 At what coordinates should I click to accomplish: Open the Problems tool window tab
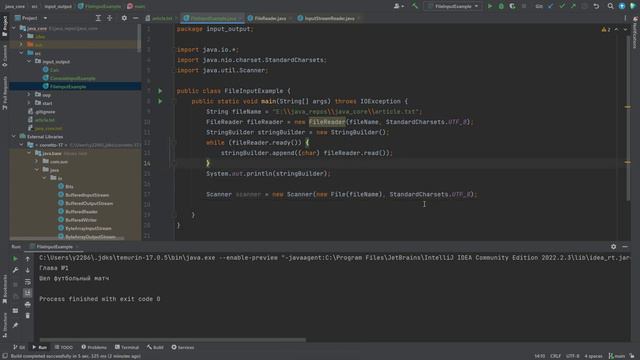pyautogui.click(x=94, y=347)
